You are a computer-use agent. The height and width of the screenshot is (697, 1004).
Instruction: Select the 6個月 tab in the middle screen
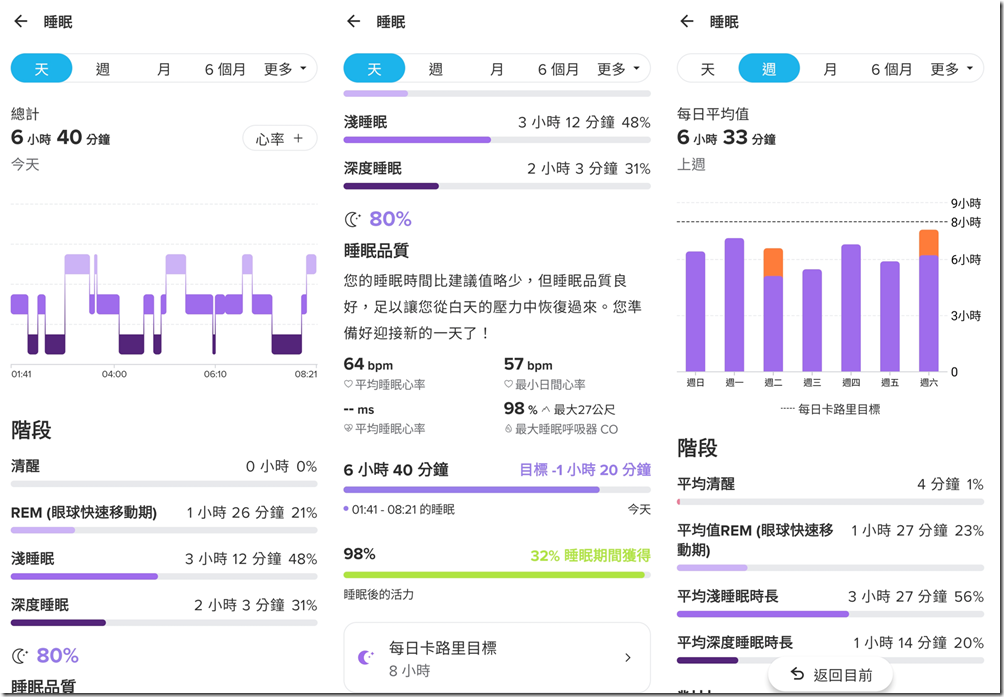558,68
